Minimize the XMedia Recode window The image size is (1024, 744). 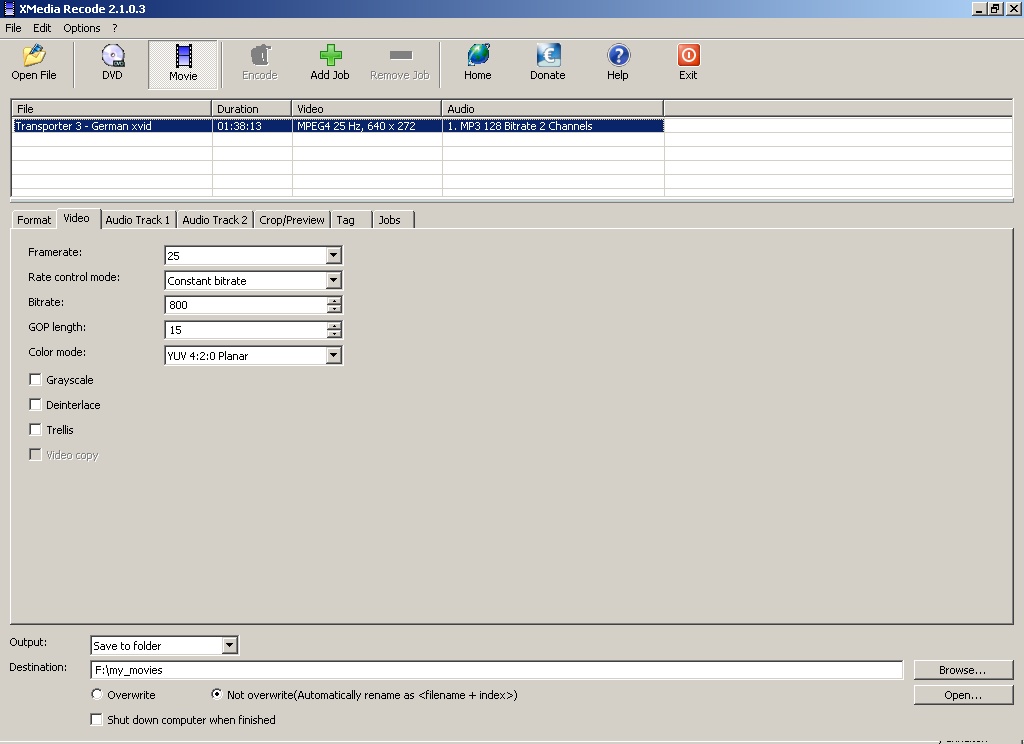[978, 8]
